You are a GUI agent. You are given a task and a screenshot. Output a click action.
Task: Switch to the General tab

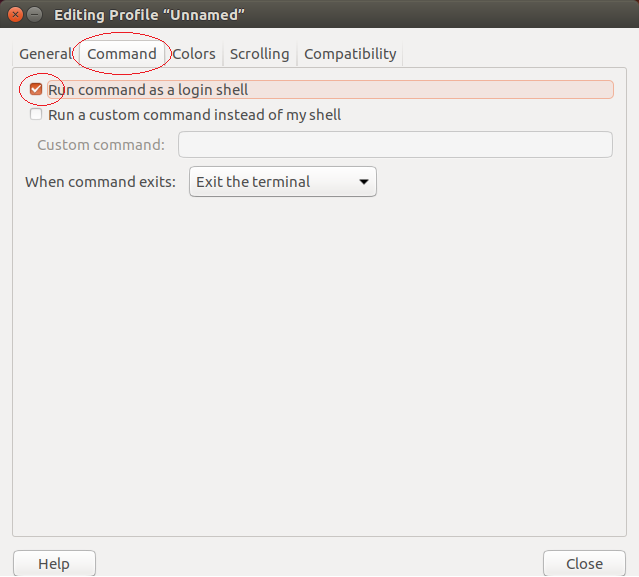pos(46,54)
